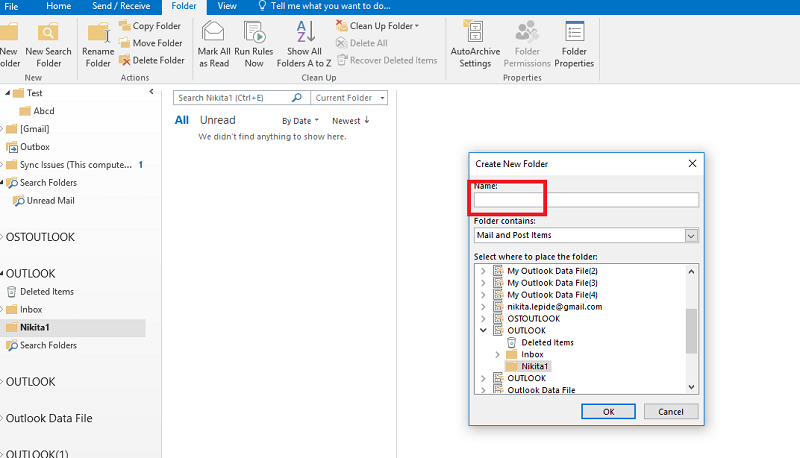Viewport: 800px width, 458px height.
Task: Expand OSTOUTLOOK node in dialog tree
Action: pos(483,318)
